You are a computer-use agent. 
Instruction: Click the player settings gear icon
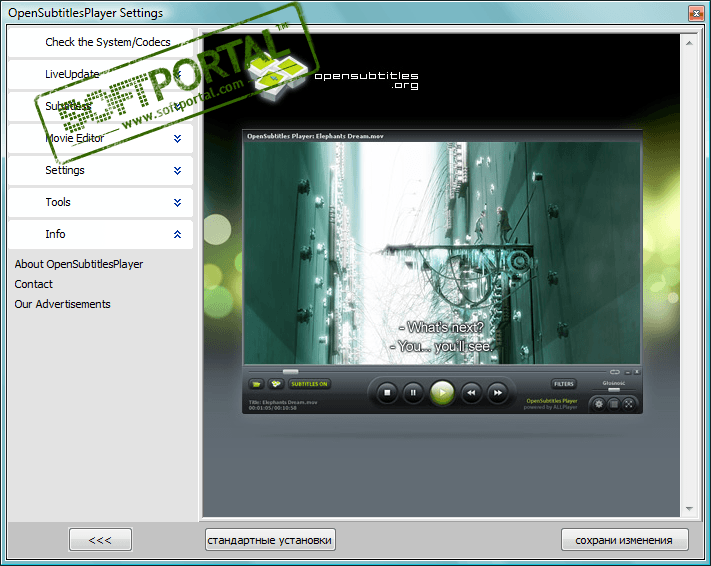point(599,404)
